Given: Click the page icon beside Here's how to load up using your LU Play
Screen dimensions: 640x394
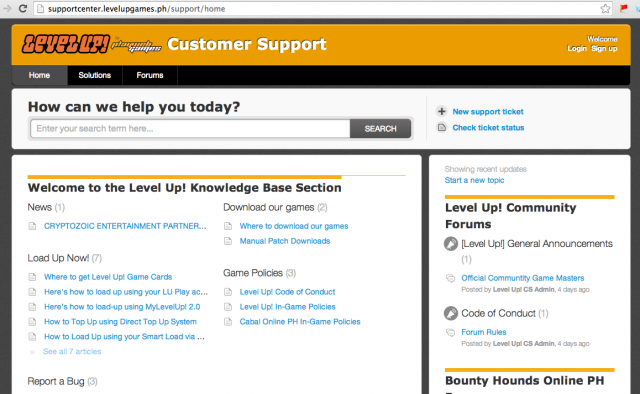Looking at the screenshot, I should [32, 292].
